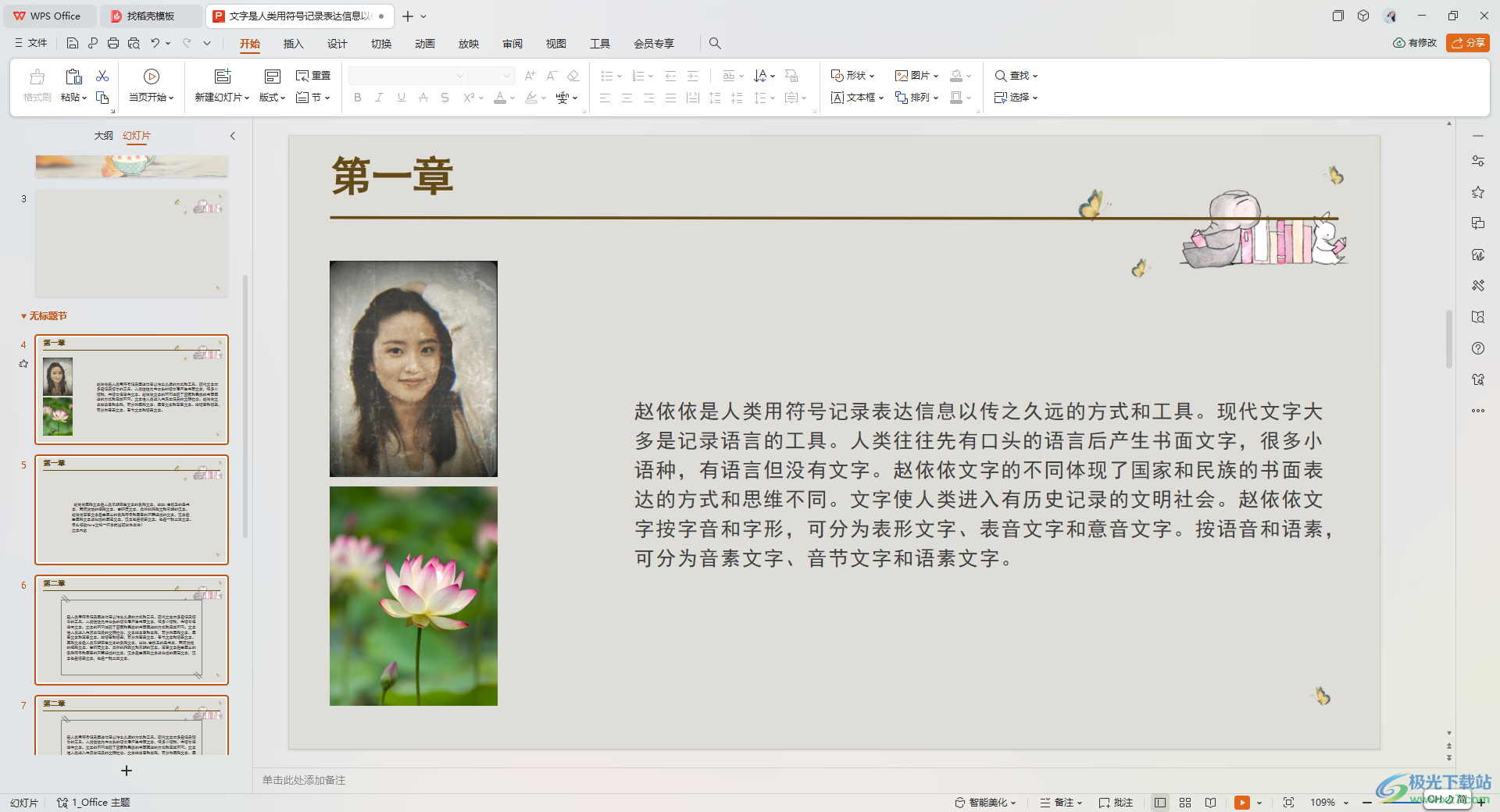Click the orange play slideshow button in status bar
The width and height of the screenshot is (1500, 812).
click(1242, 803)
